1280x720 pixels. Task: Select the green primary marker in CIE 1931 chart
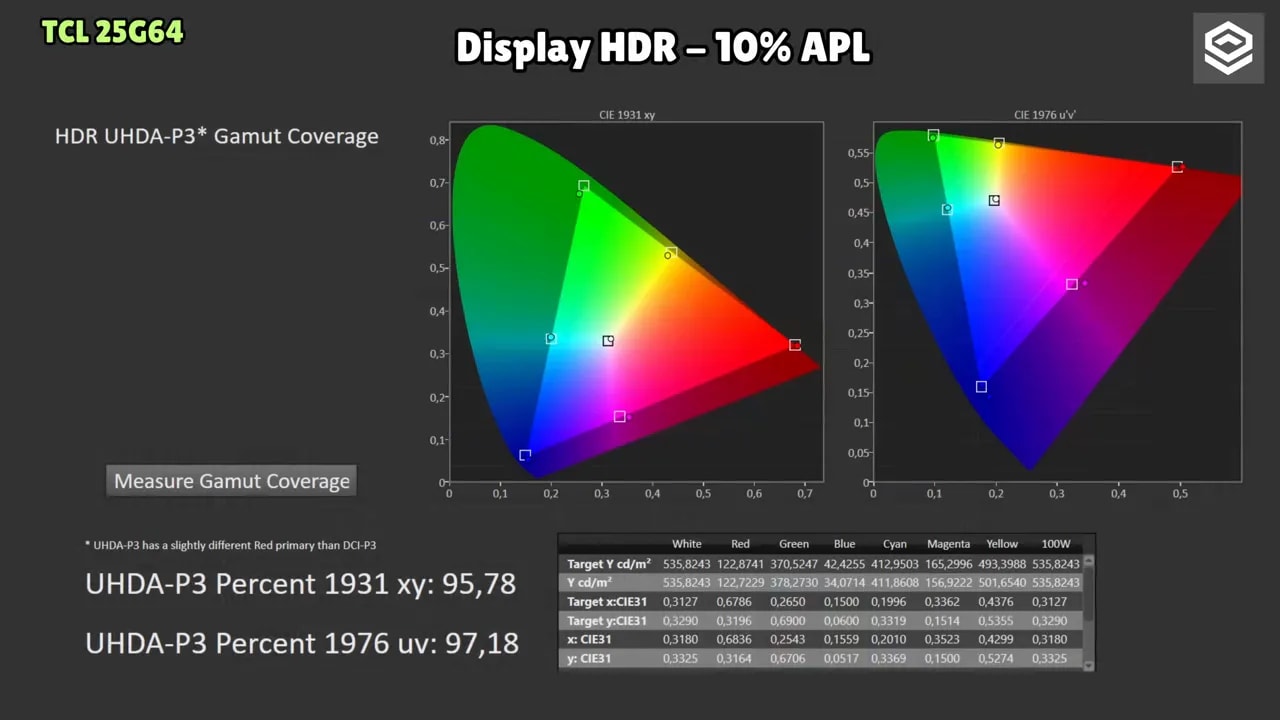point(584,186)
